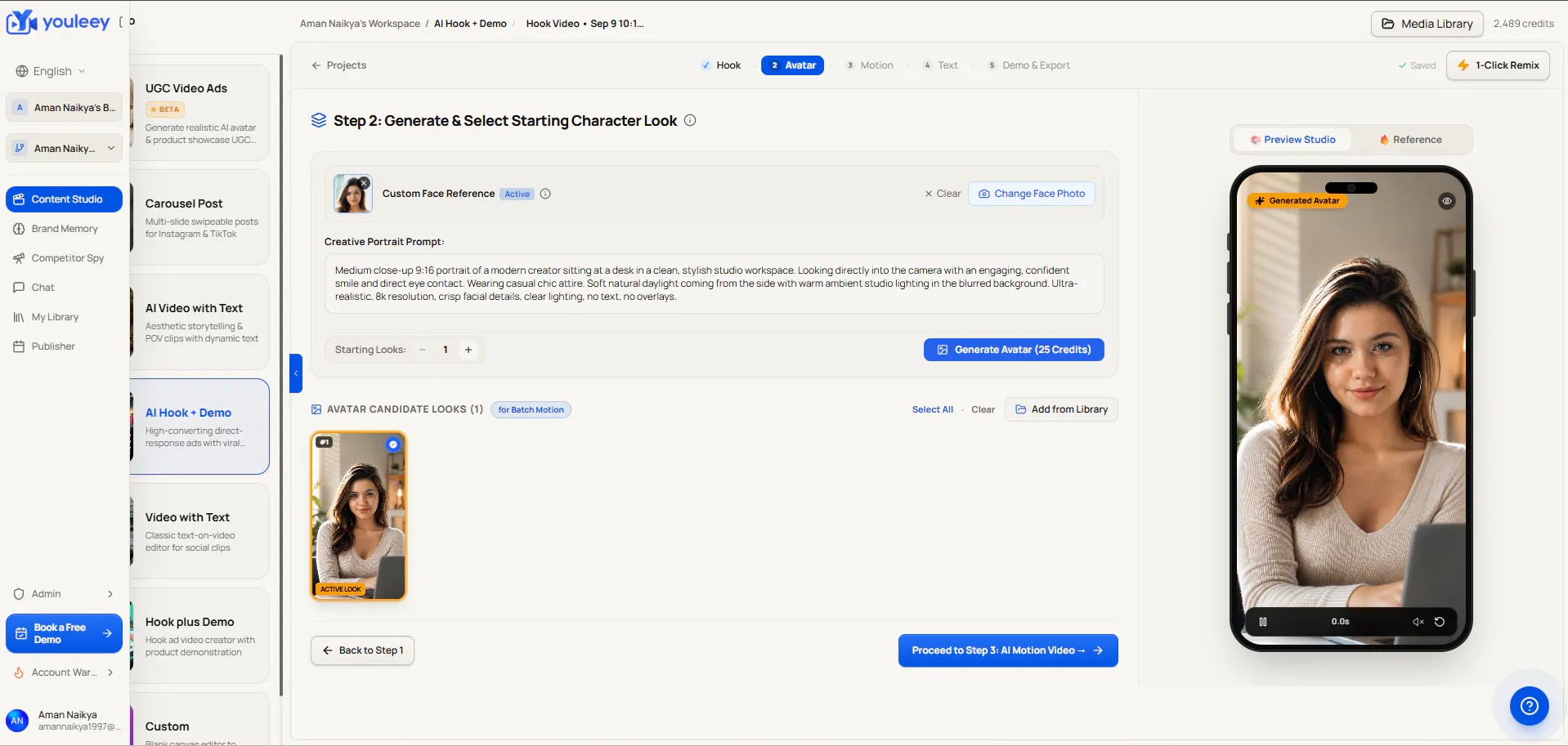This screenshot has width=1568, height=746.
Task: Expand the Aman Naiky... workspace dropdown
Action: click(65, 148)
